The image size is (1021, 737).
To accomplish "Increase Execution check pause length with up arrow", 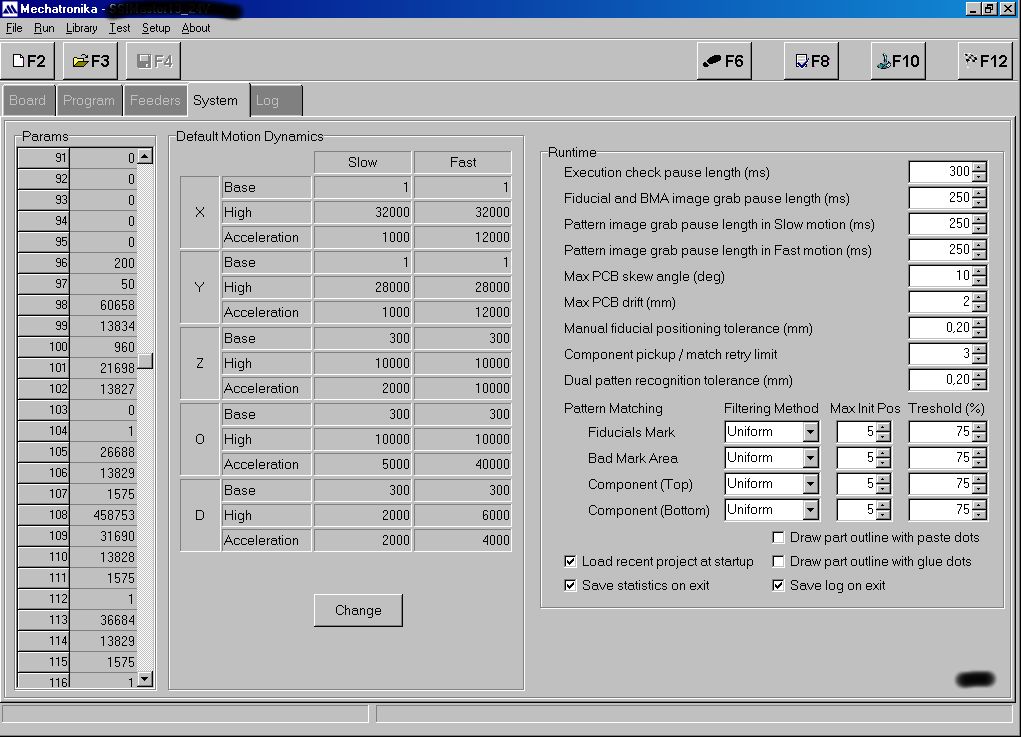I will [x=979, y=167].
